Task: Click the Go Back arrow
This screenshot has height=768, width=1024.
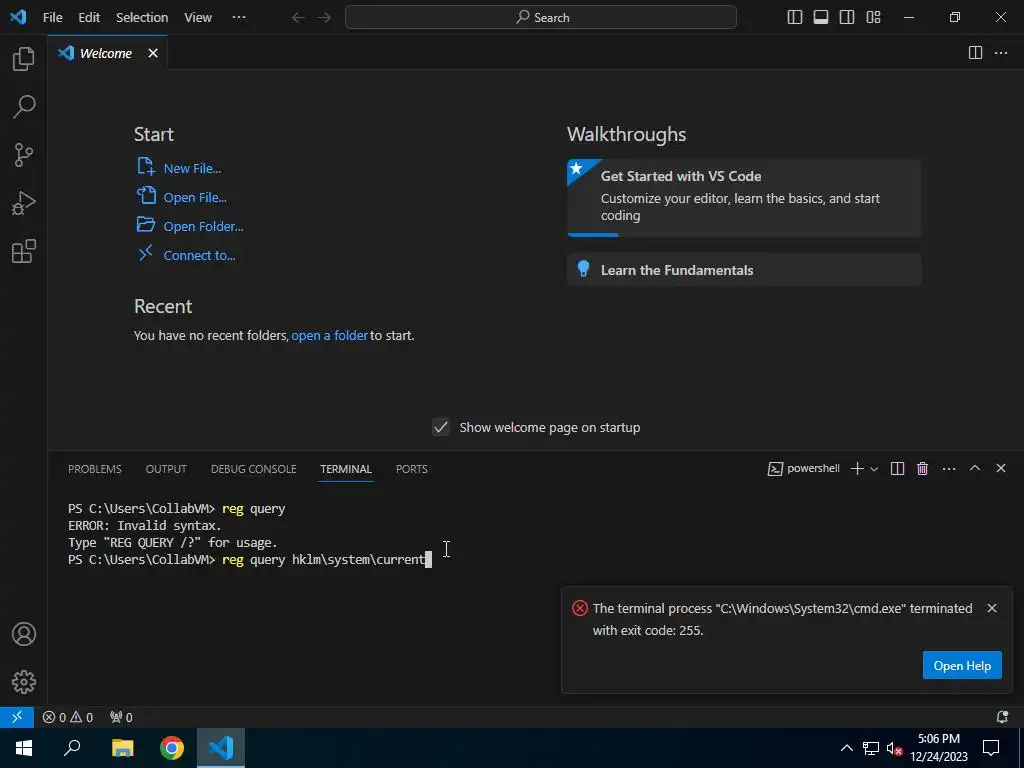Action: (298, 18)
